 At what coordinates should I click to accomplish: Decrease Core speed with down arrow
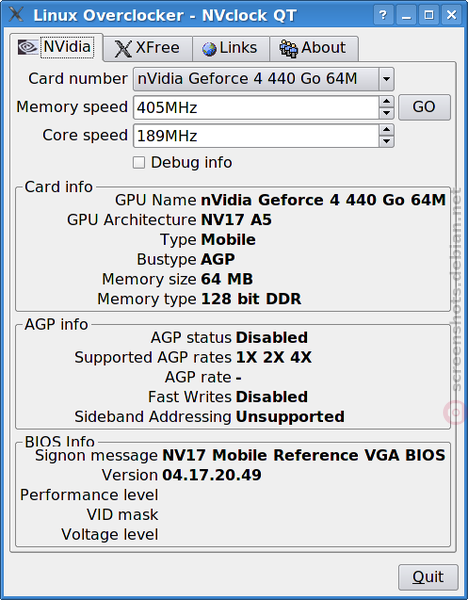(x=386, y=142)
